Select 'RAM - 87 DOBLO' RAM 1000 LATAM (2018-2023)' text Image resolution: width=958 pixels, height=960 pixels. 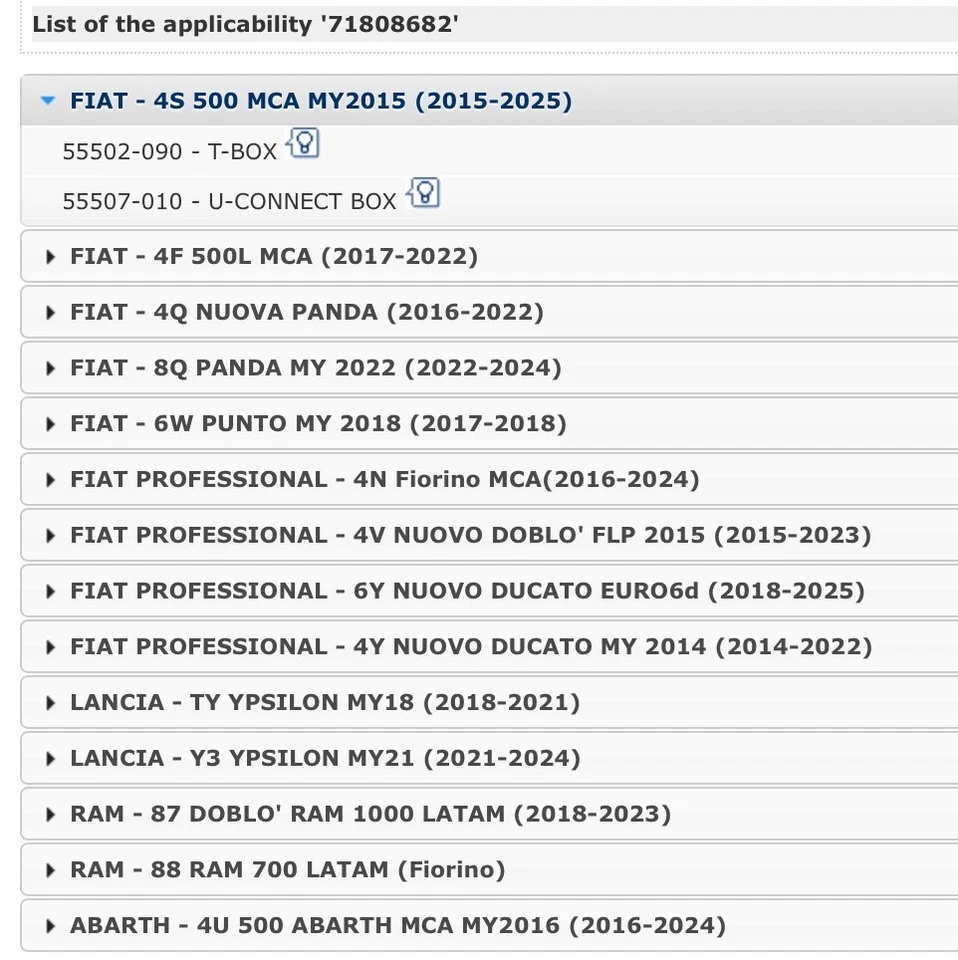[371, 814]
